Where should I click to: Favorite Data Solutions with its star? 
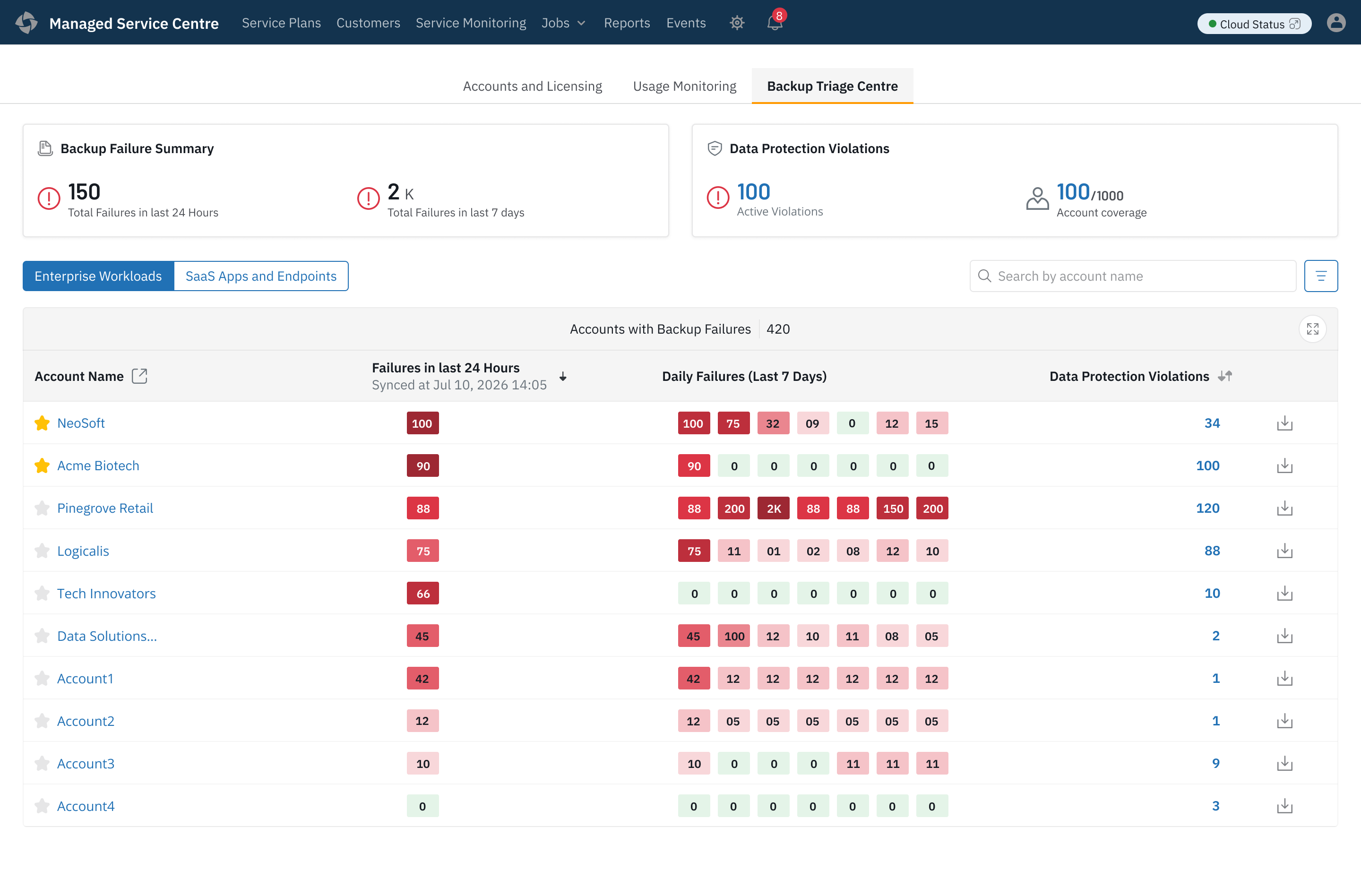pyautogui.click(x=42, y=636)
